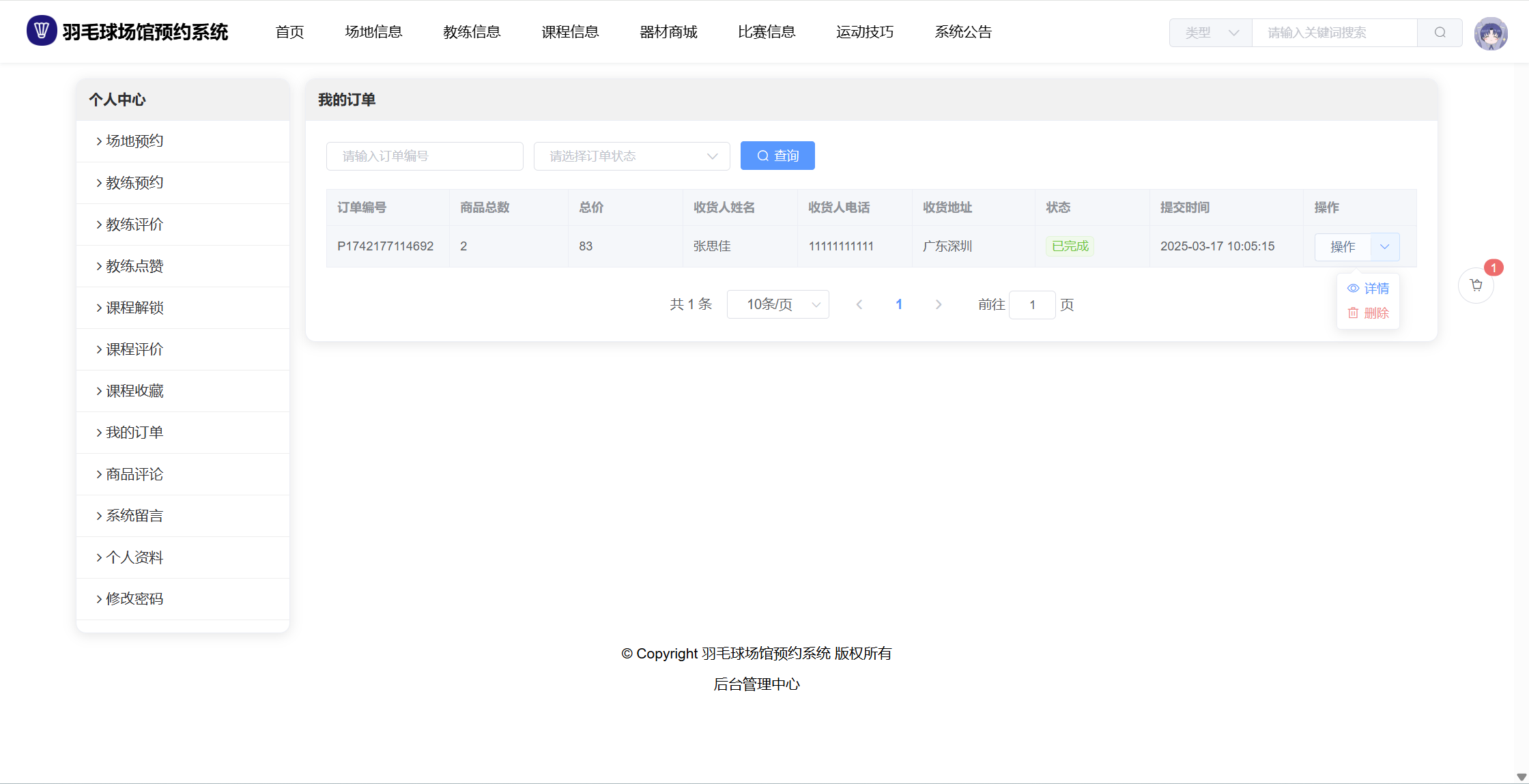The image size is (1529, 784).
Task: Open 场地信息 in top navigation
Action: [x=373, y=32]
